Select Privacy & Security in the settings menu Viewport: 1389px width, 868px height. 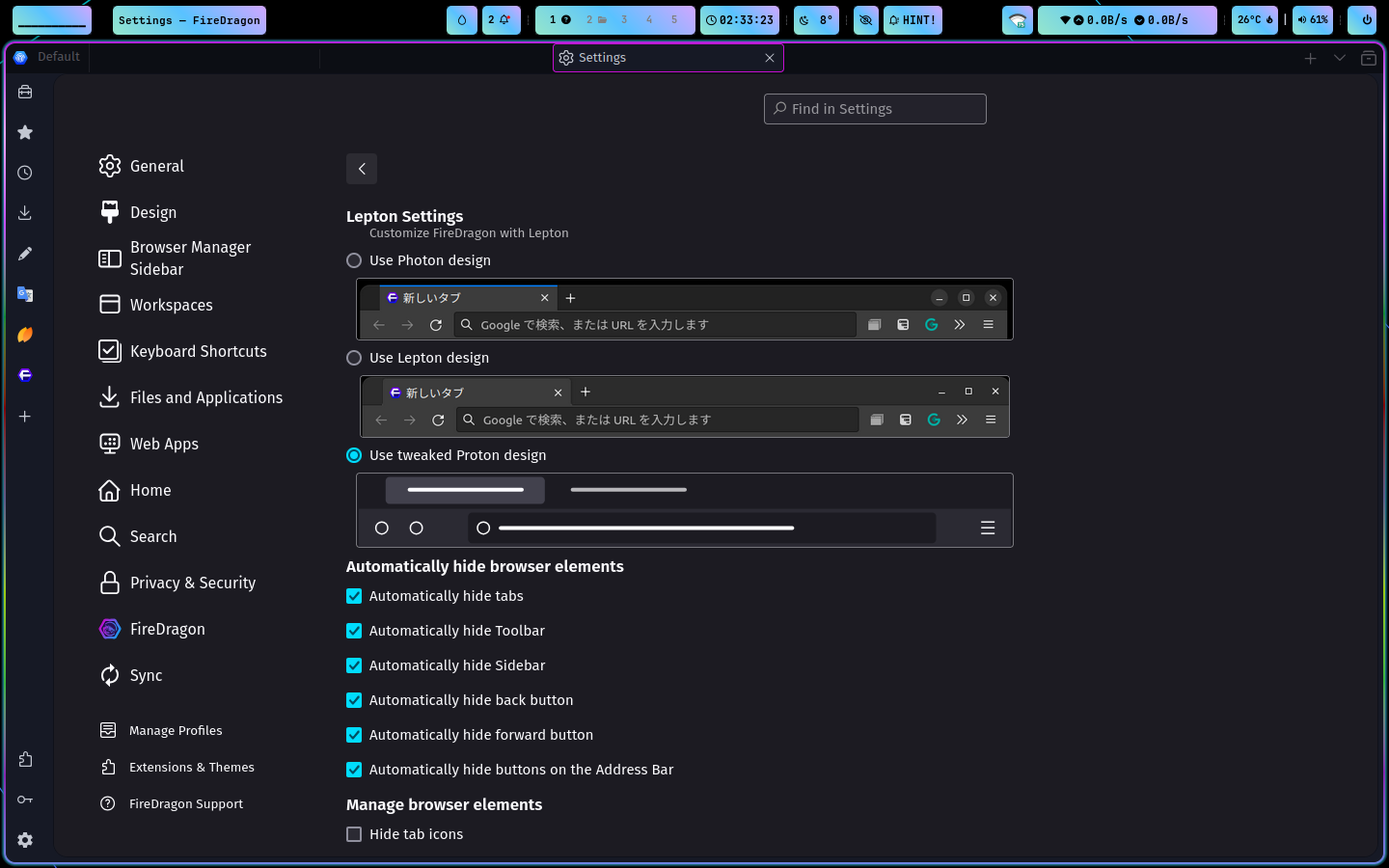click(x=192, y=583)
